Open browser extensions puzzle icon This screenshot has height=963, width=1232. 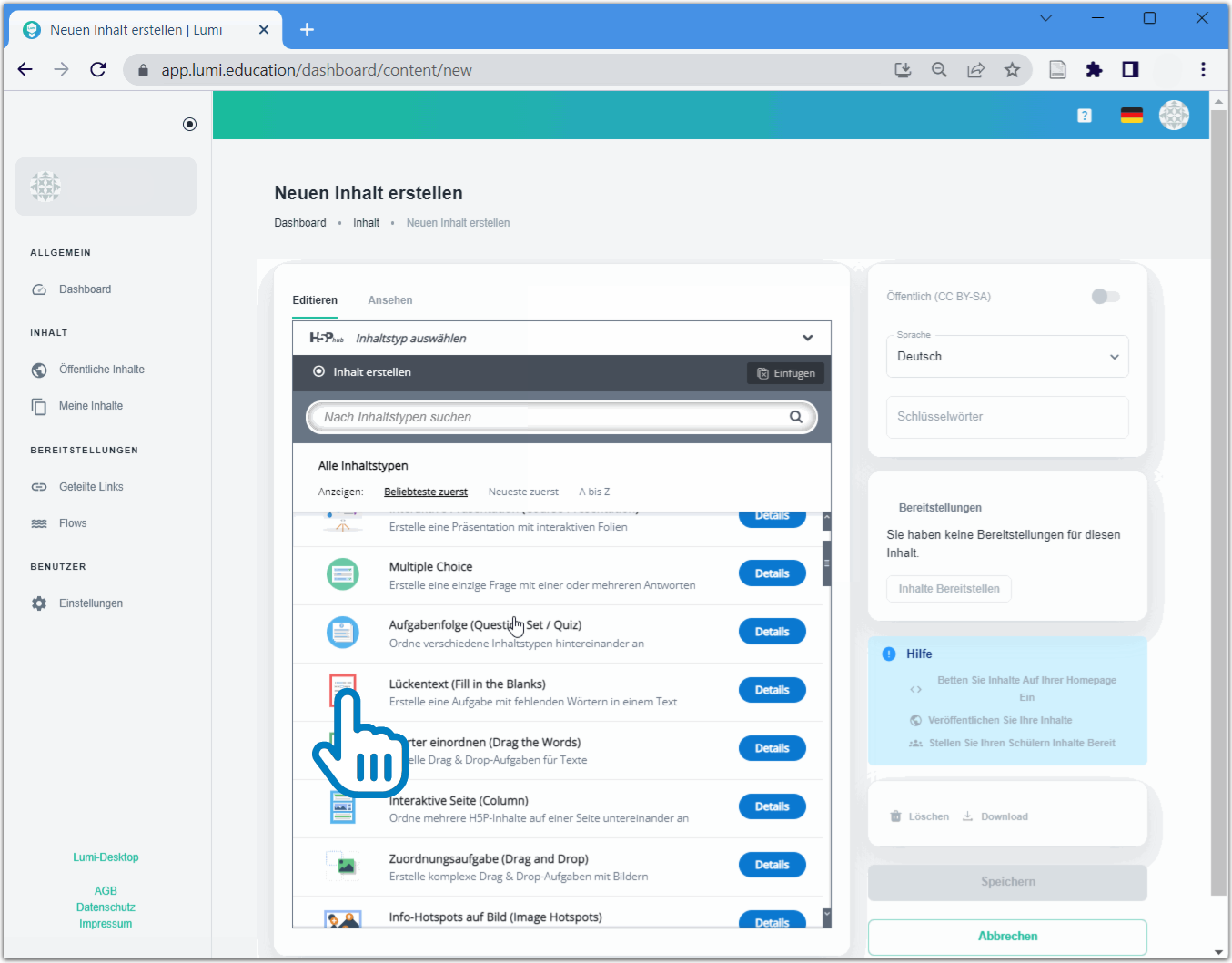[x=1094, y=70]
